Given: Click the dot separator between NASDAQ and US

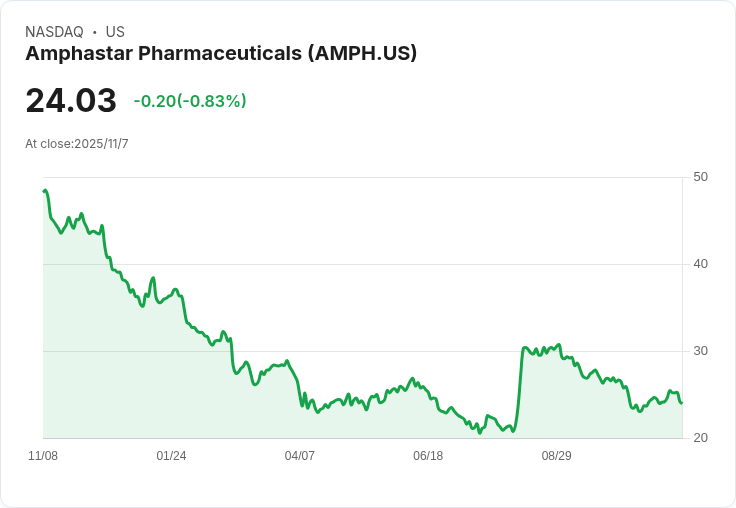Looking at the screenshot, I should pyautogui.click(x=94, y=32).
